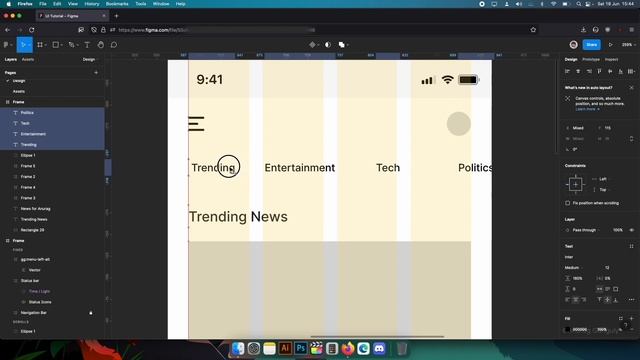Toggle Fix position when scrolling checkbox
The width and height of the screenshot is (640, 360).
click(x=568, y=203)
